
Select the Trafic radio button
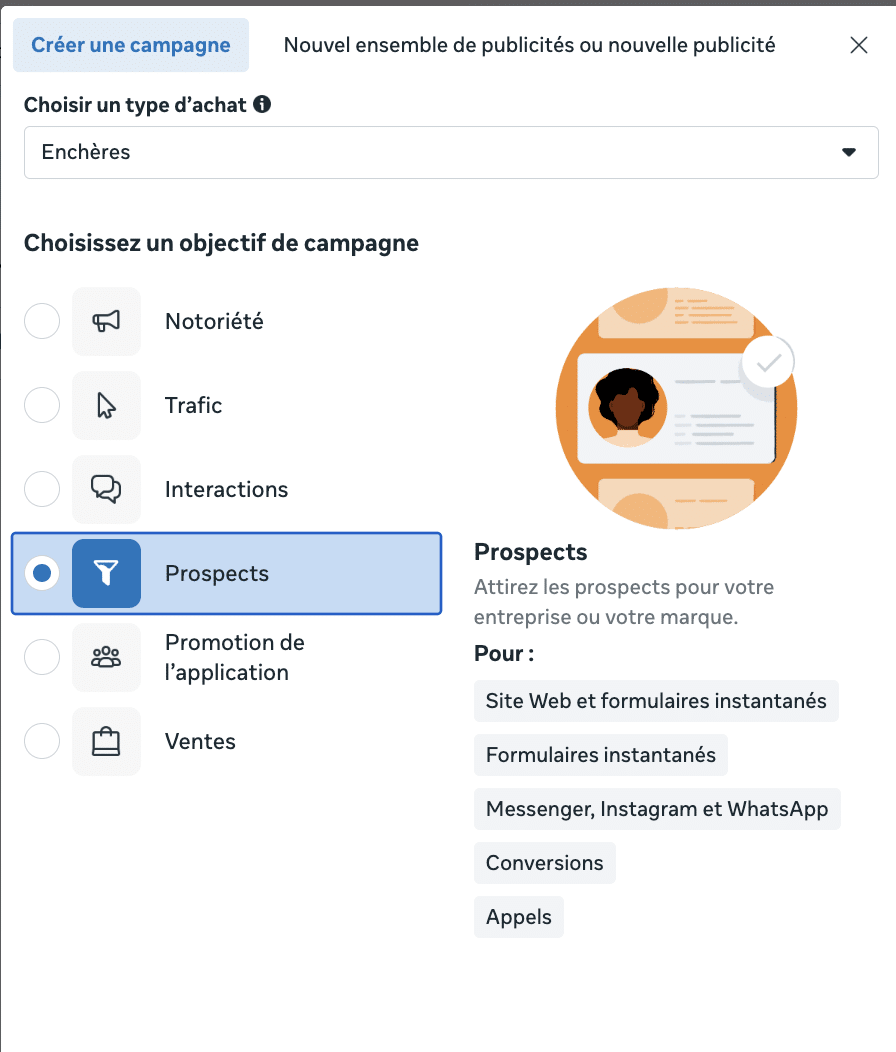click(x=41, y=405)
